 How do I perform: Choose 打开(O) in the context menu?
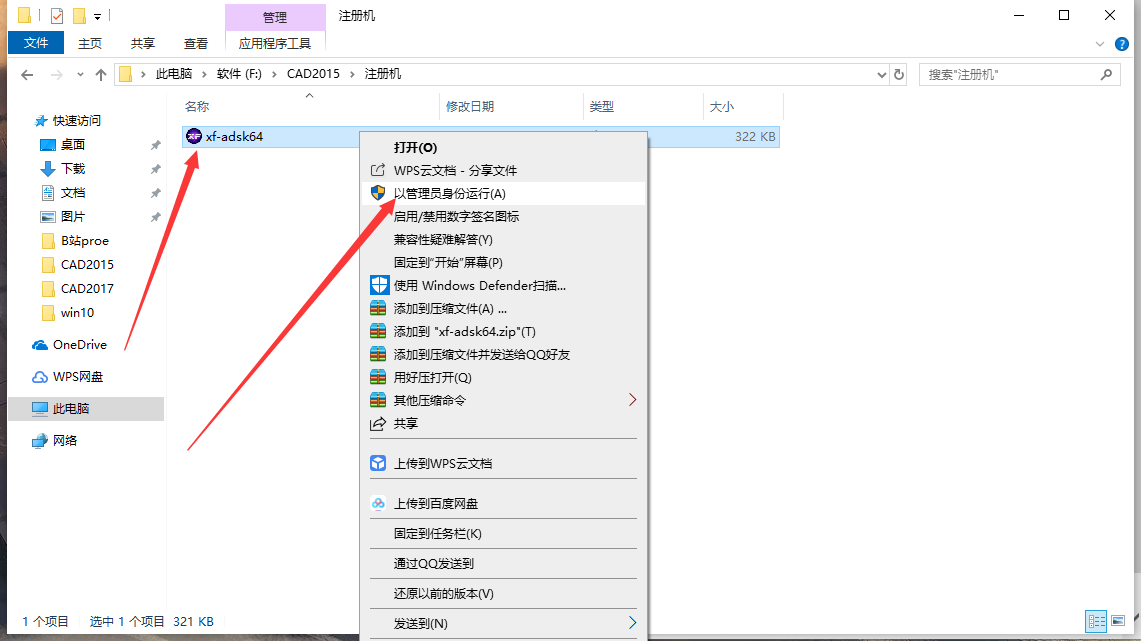click(x=504, y=148)
